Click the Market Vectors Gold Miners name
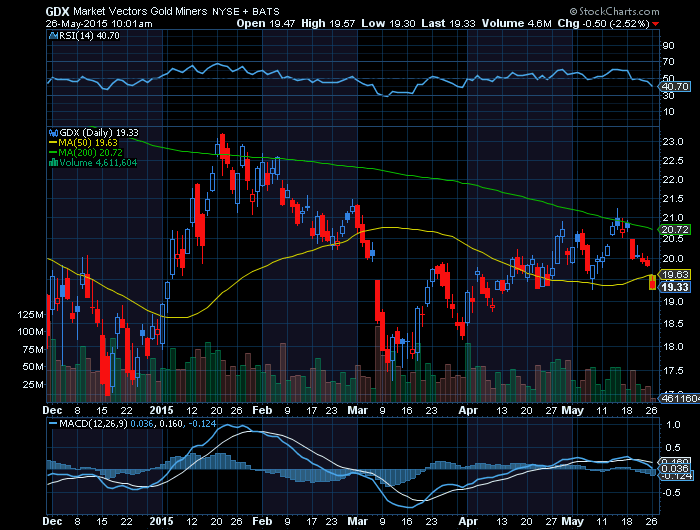The width and height of the screenshot is (700, 530). pos(140,12)
